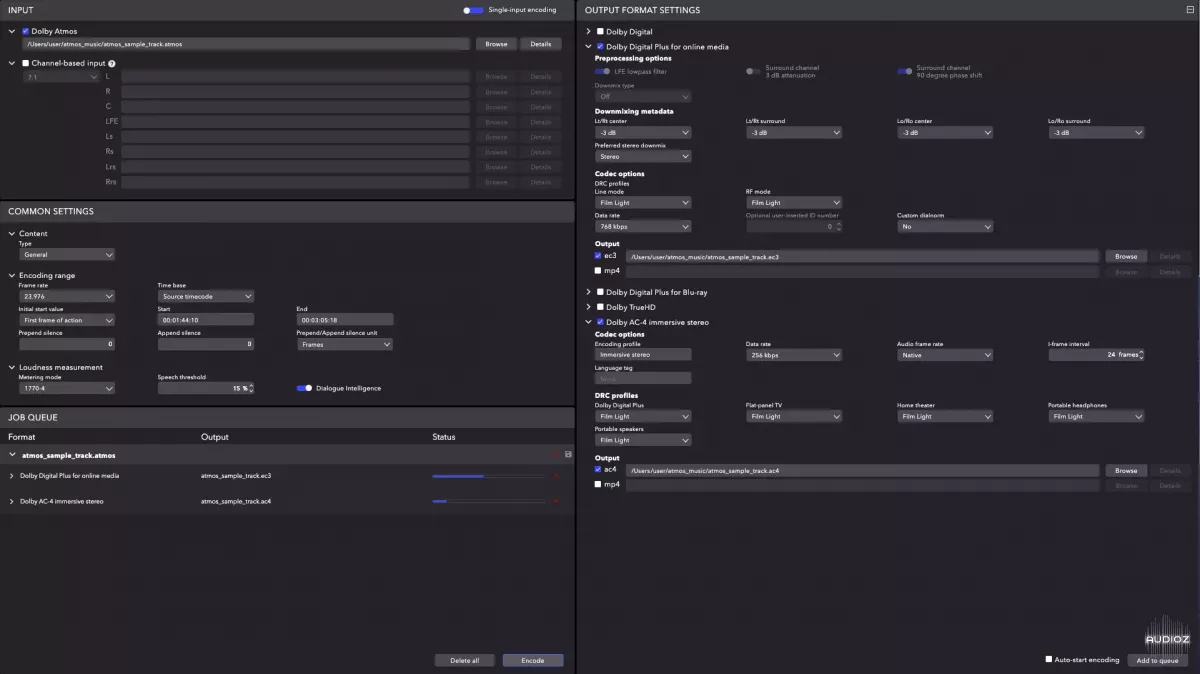Expand the Dolby Digital output format
1200x674 pixels.
tap(588, 32)
